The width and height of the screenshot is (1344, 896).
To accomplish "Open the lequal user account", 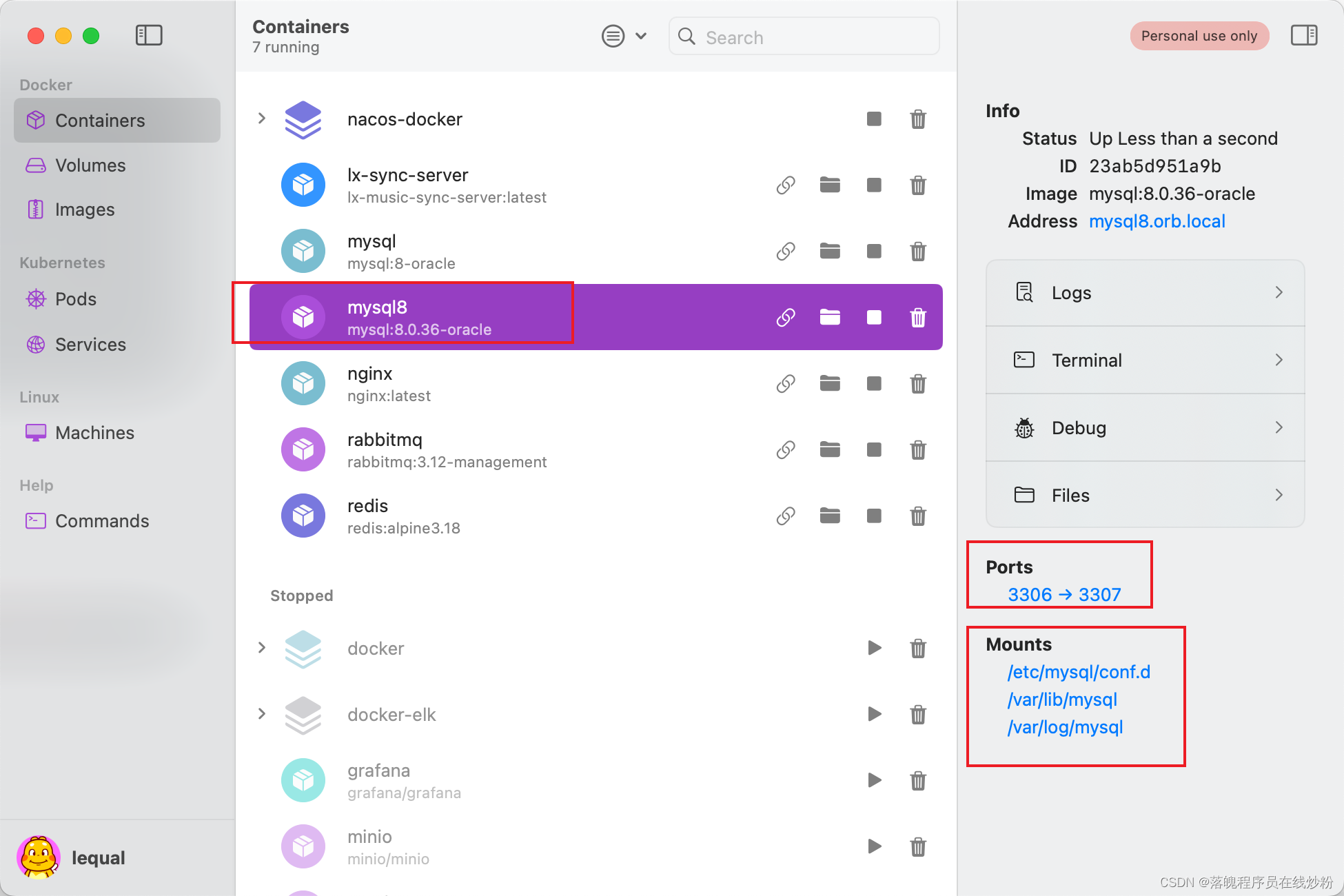I will 72,857.
